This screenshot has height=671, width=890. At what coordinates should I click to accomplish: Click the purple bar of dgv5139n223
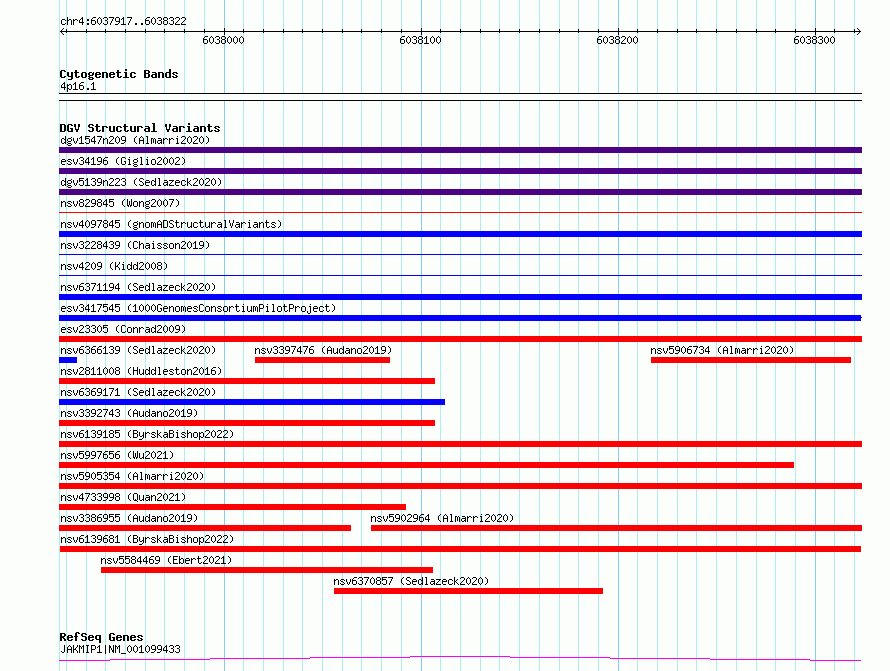click(x=460, y=192)
